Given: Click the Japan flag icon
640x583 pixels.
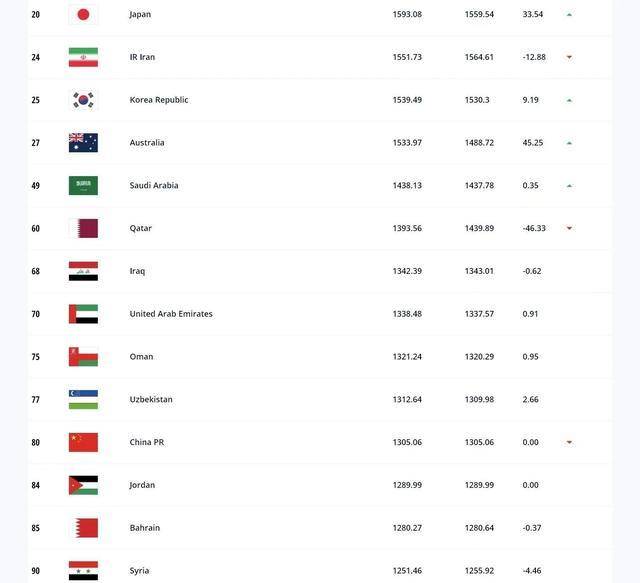Looking at the screenshot, I should coord(83,15).
